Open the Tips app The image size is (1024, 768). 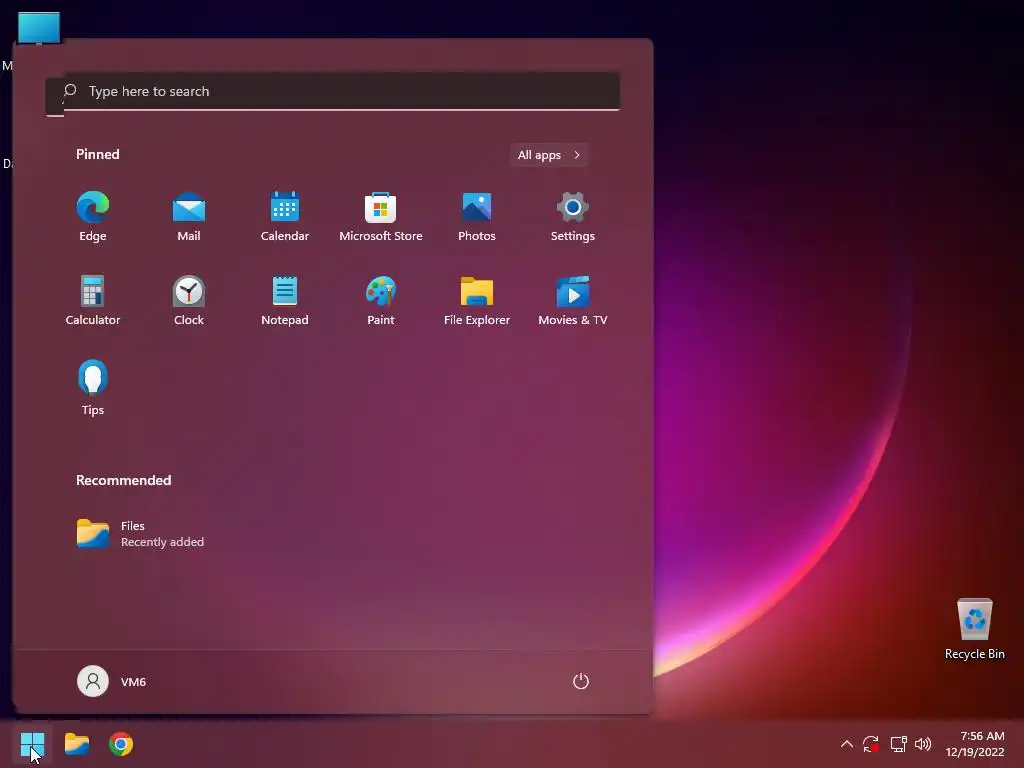point(93,388)
